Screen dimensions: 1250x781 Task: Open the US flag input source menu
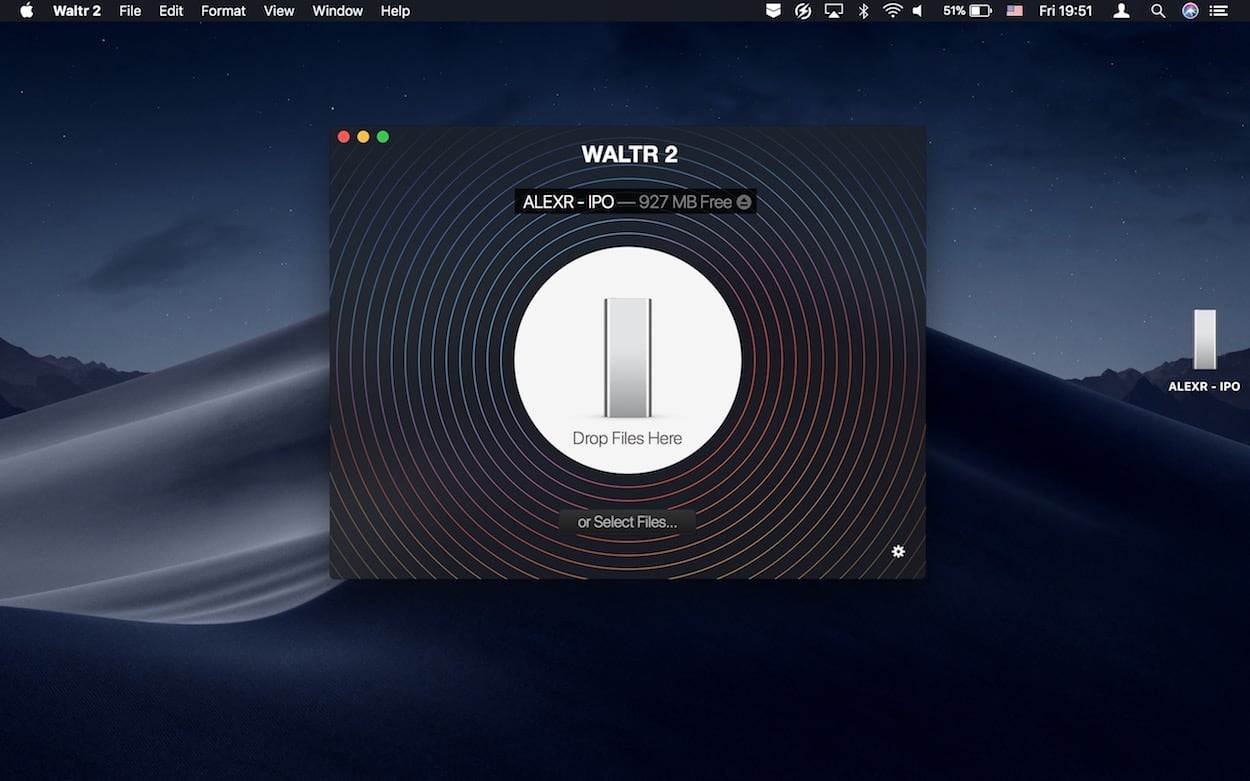tap(1014, 11)
